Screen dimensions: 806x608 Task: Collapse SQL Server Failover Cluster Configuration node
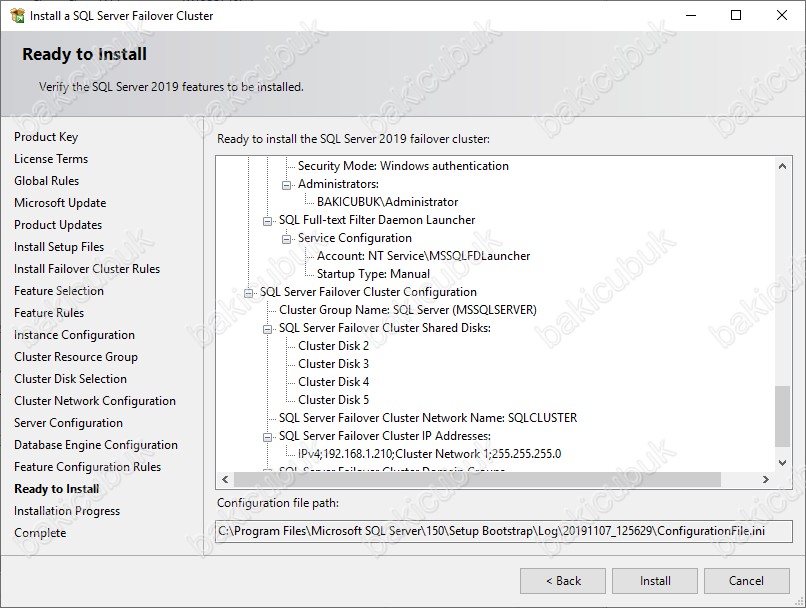pyautogui.click(x=248, y=293)
